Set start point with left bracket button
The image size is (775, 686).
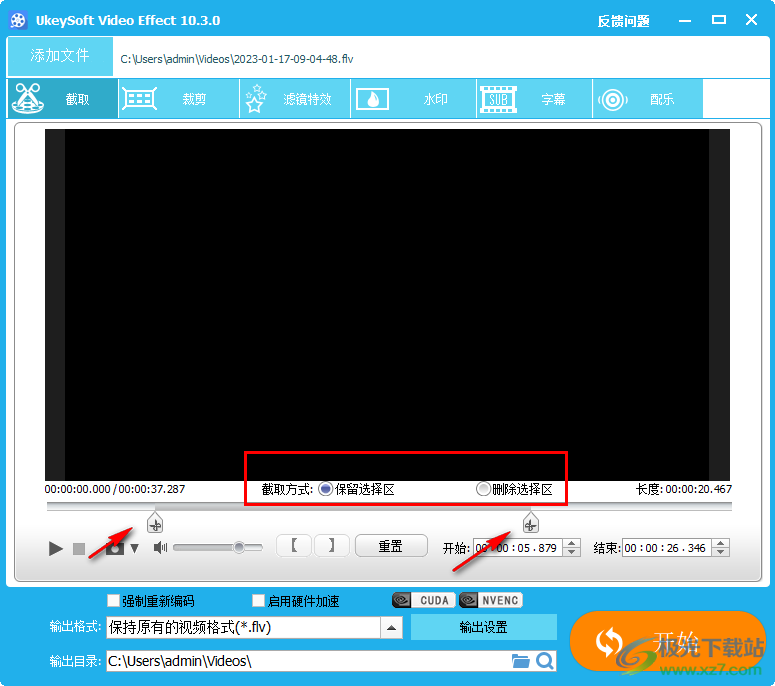[x=294, y=546]
